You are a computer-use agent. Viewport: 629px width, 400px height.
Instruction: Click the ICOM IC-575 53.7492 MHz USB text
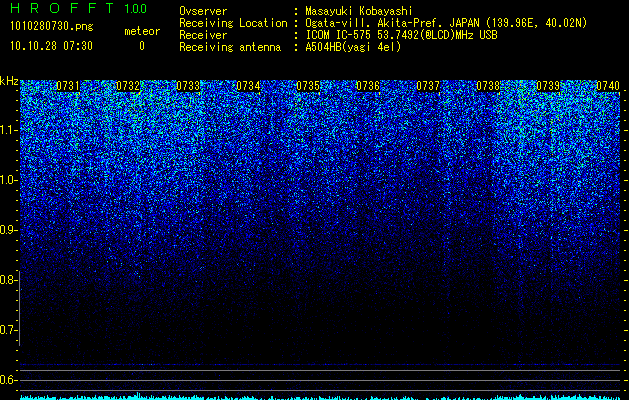pyautogui.click(x=401, y=35)
